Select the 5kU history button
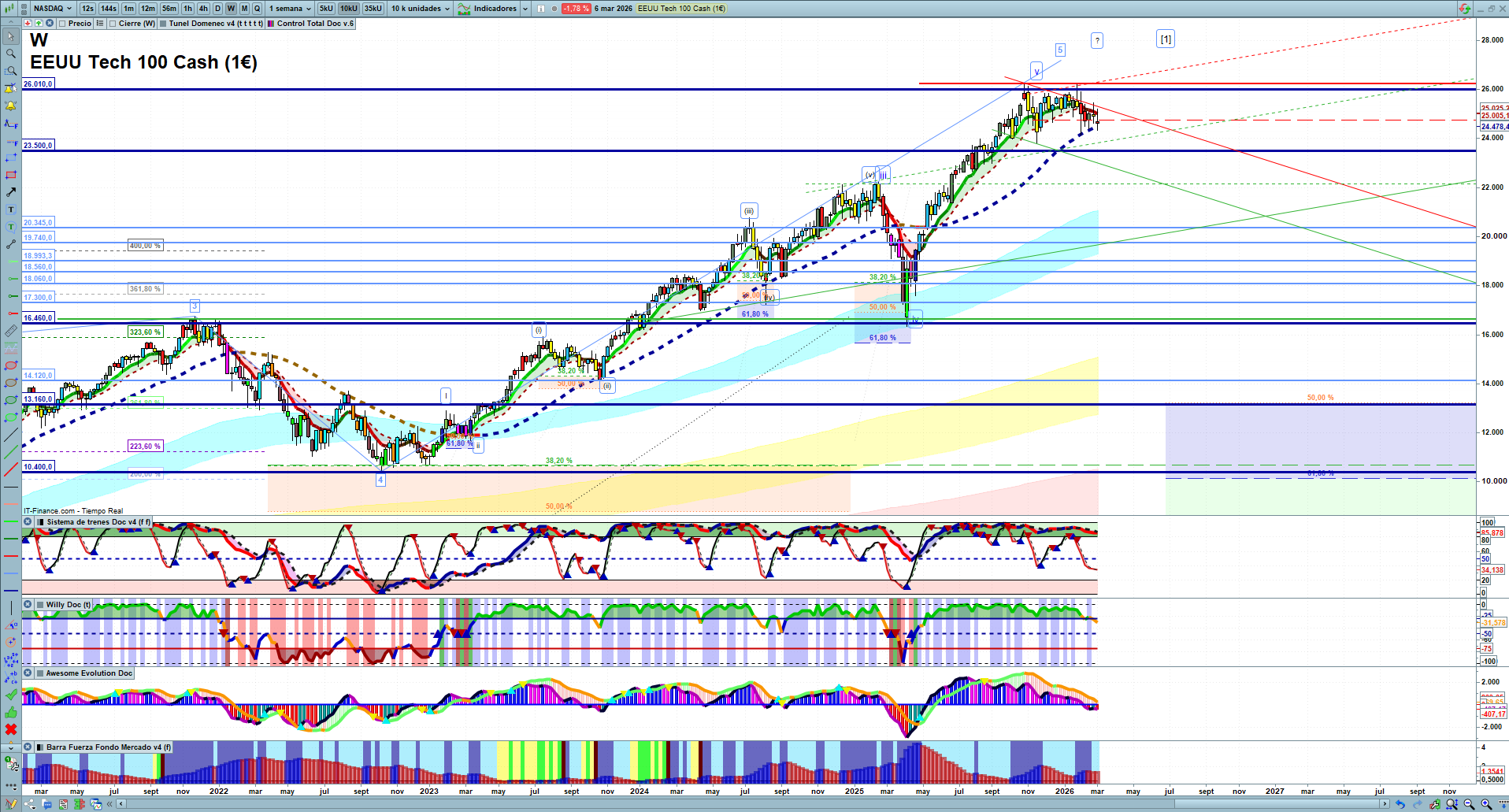 click(x=326, y=9)
